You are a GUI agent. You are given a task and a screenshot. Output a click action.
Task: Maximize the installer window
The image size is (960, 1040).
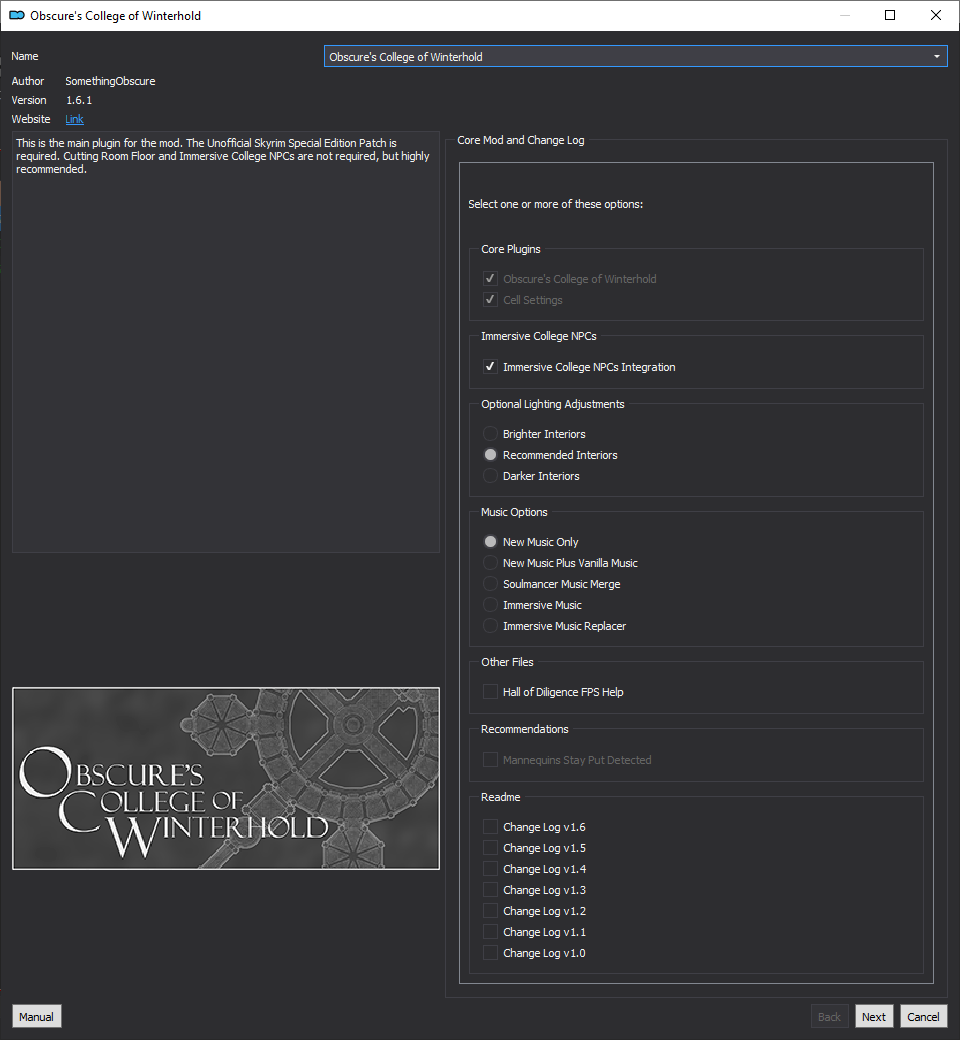tap(890, 15)
